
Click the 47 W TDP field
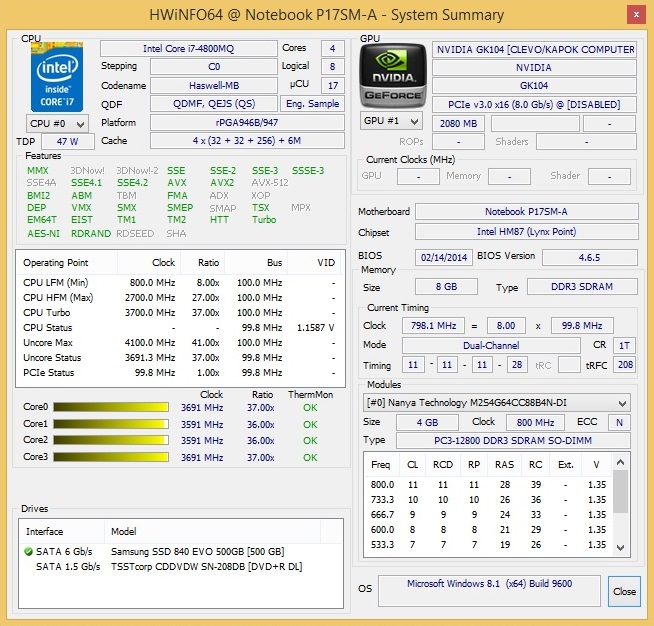point(68,141)
